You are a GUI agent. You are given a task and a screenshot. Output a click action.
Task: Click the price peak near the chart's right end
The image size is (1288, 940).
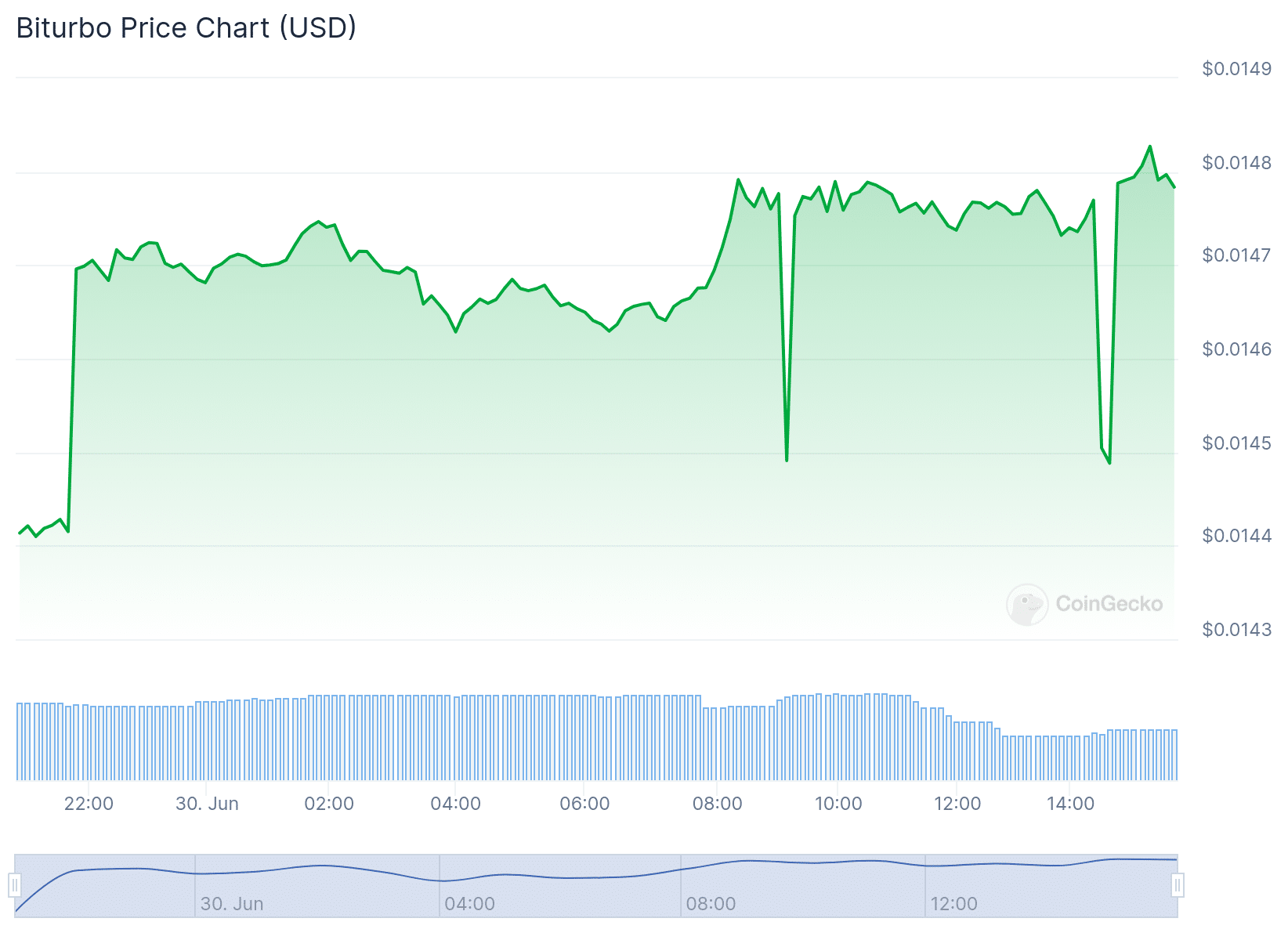pos(1150,146)
